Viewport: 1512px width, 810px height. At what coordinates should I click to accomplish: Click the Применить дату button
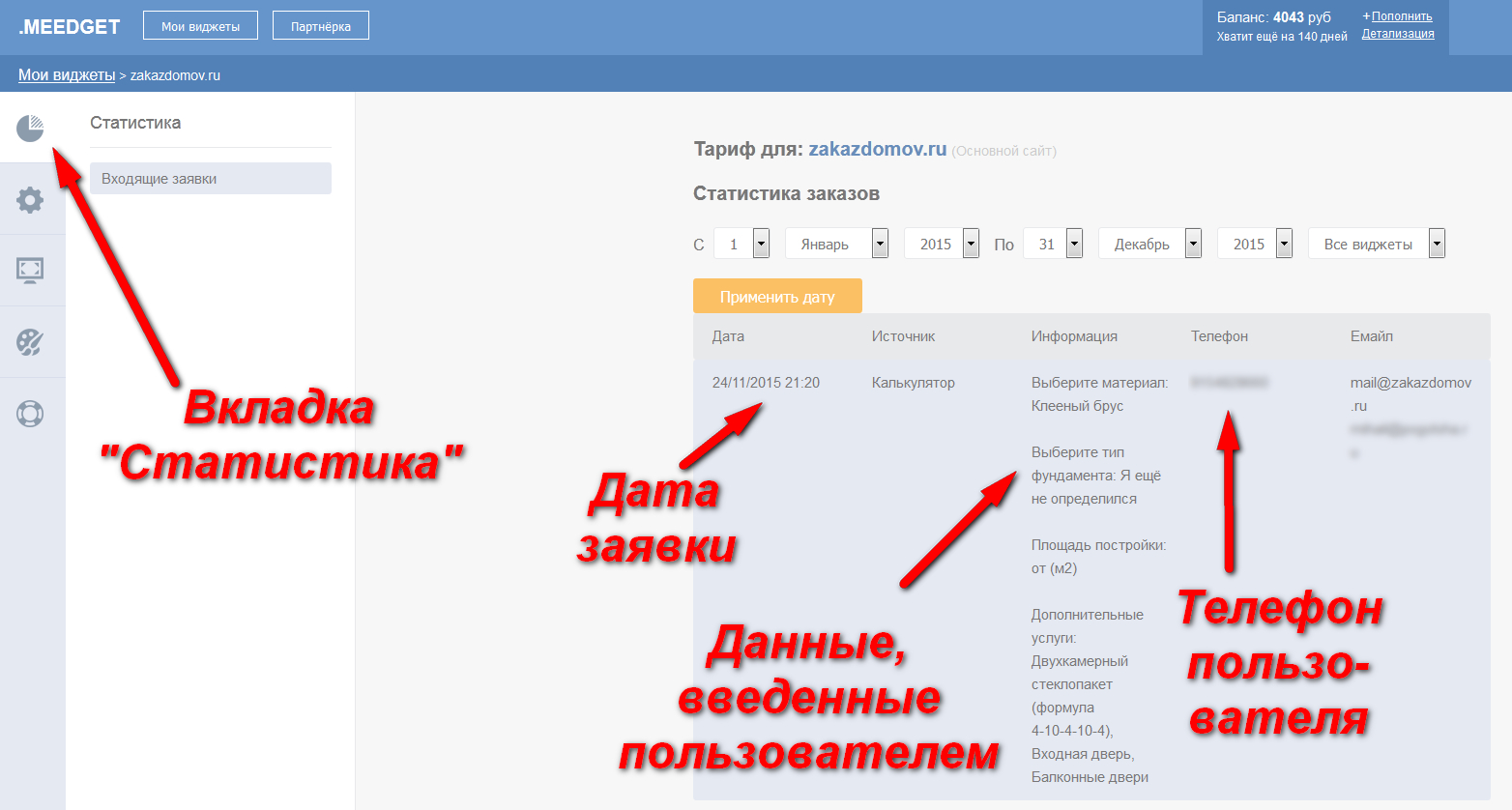(x=777, y=297)
